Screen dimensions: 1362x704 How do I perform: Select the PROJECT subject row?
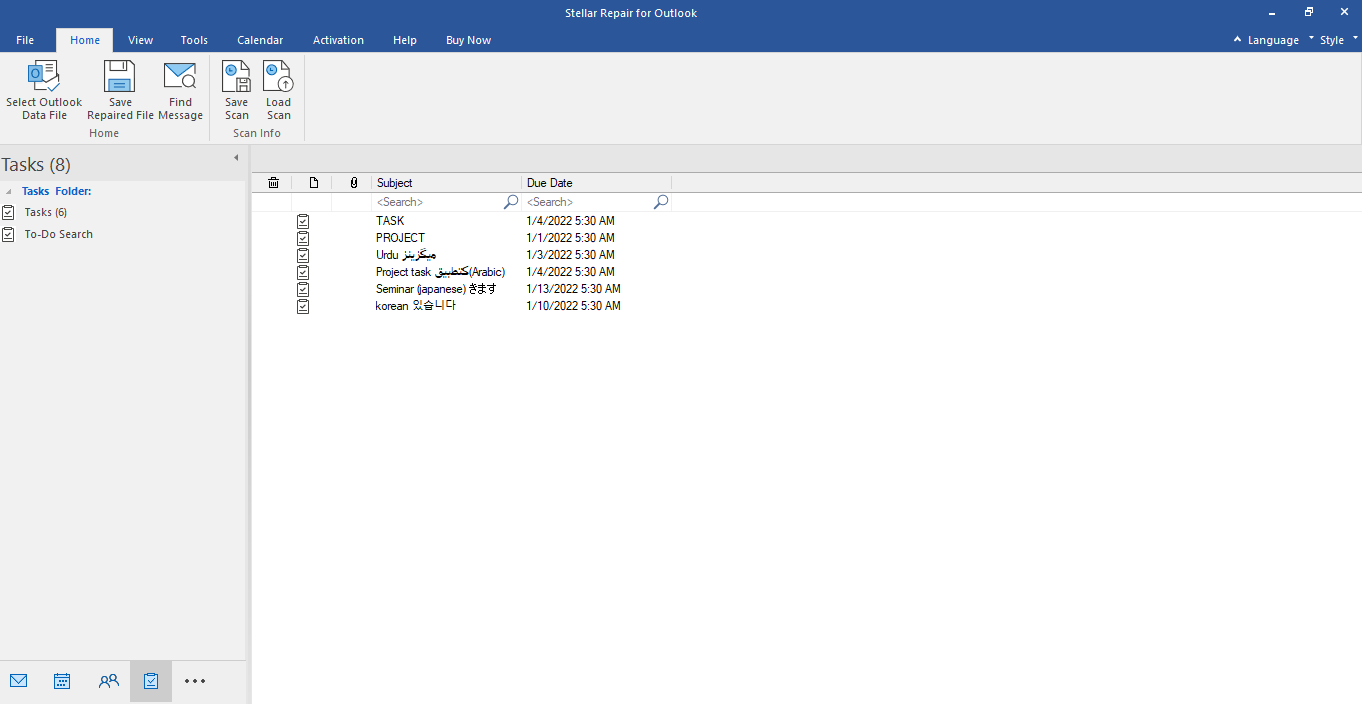click(x=400, y=238)
